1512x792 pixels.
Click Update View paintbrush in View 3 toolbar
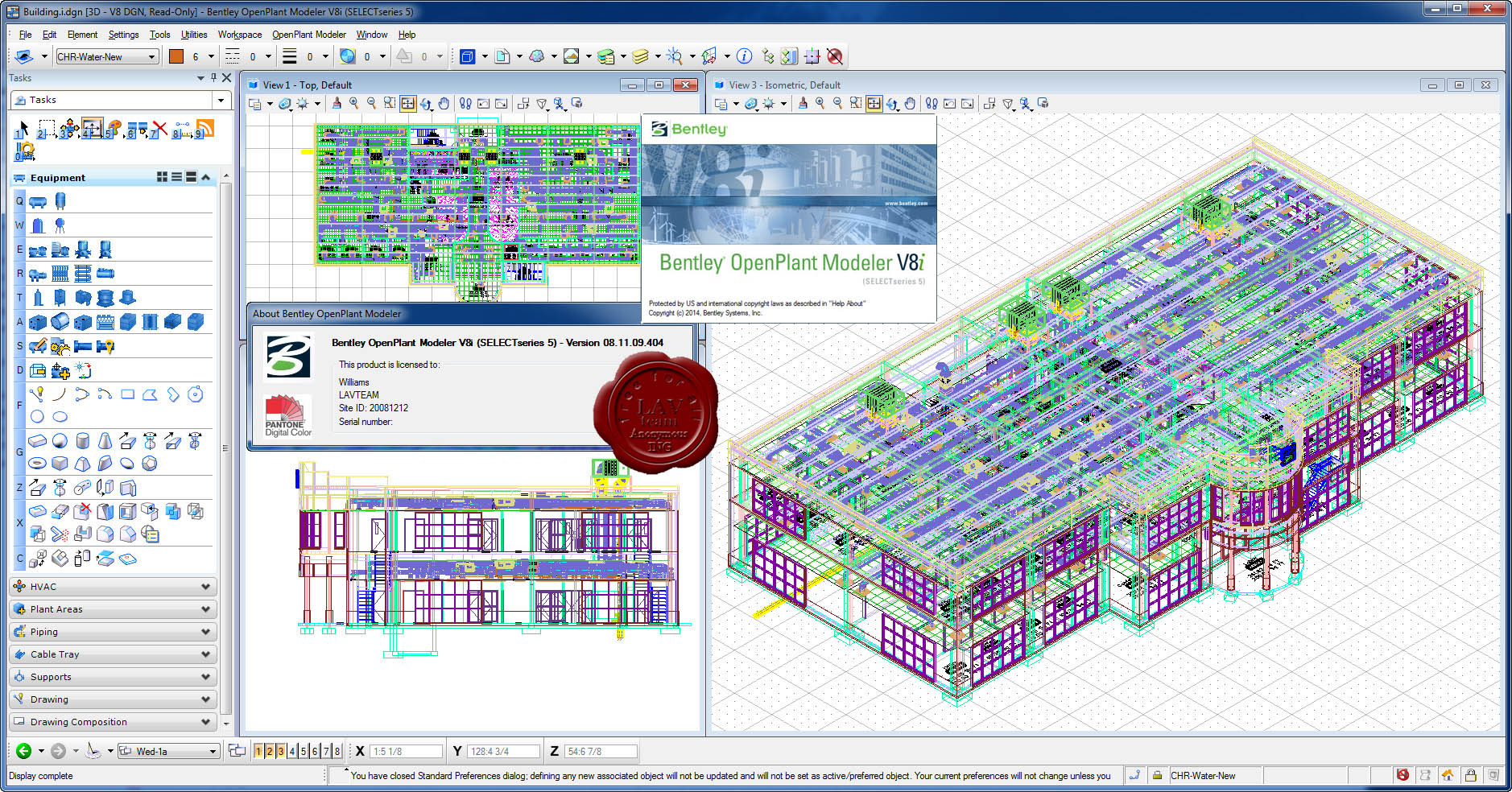(x=803, y=103)
